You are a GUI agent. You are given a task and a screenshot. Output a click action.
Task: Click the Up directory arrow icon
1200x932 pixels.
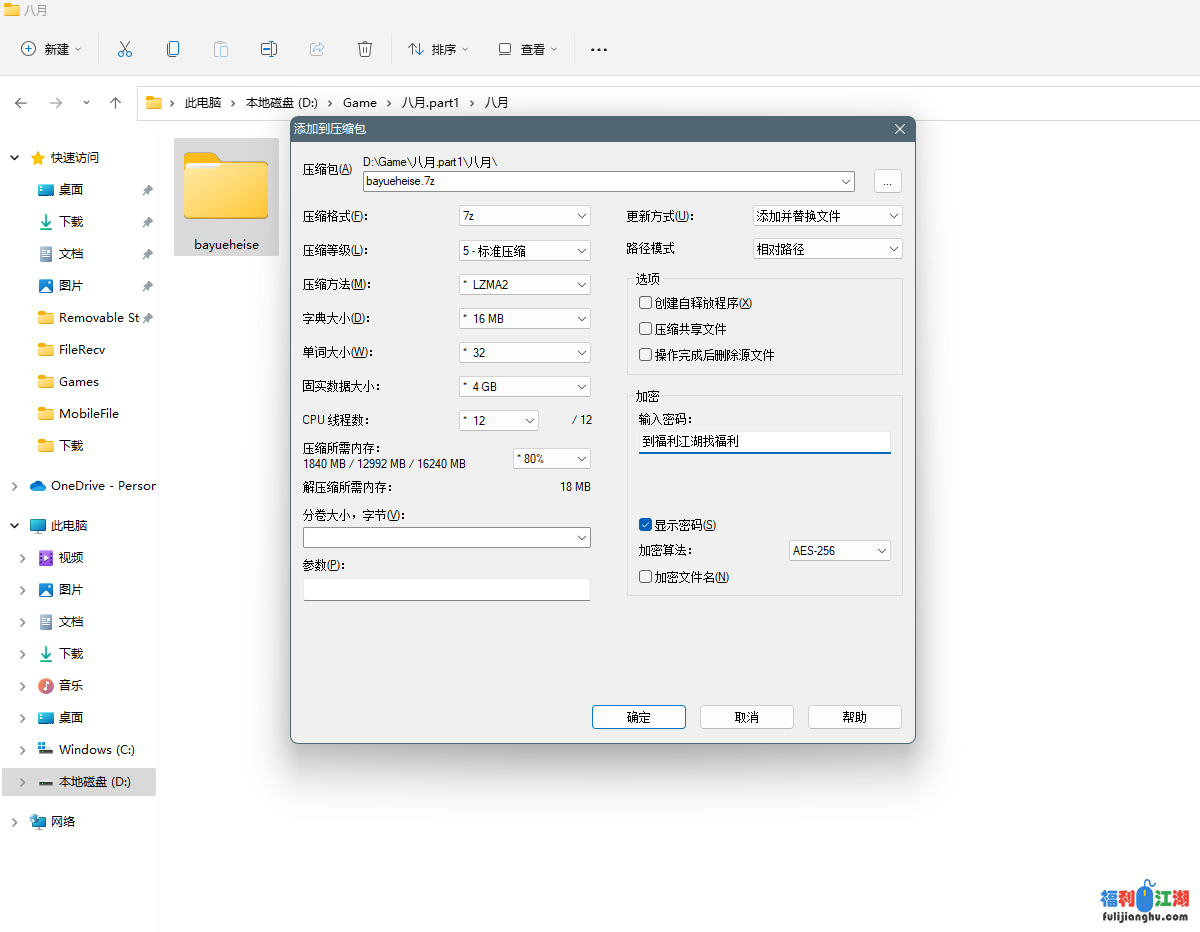pos(116,103)
